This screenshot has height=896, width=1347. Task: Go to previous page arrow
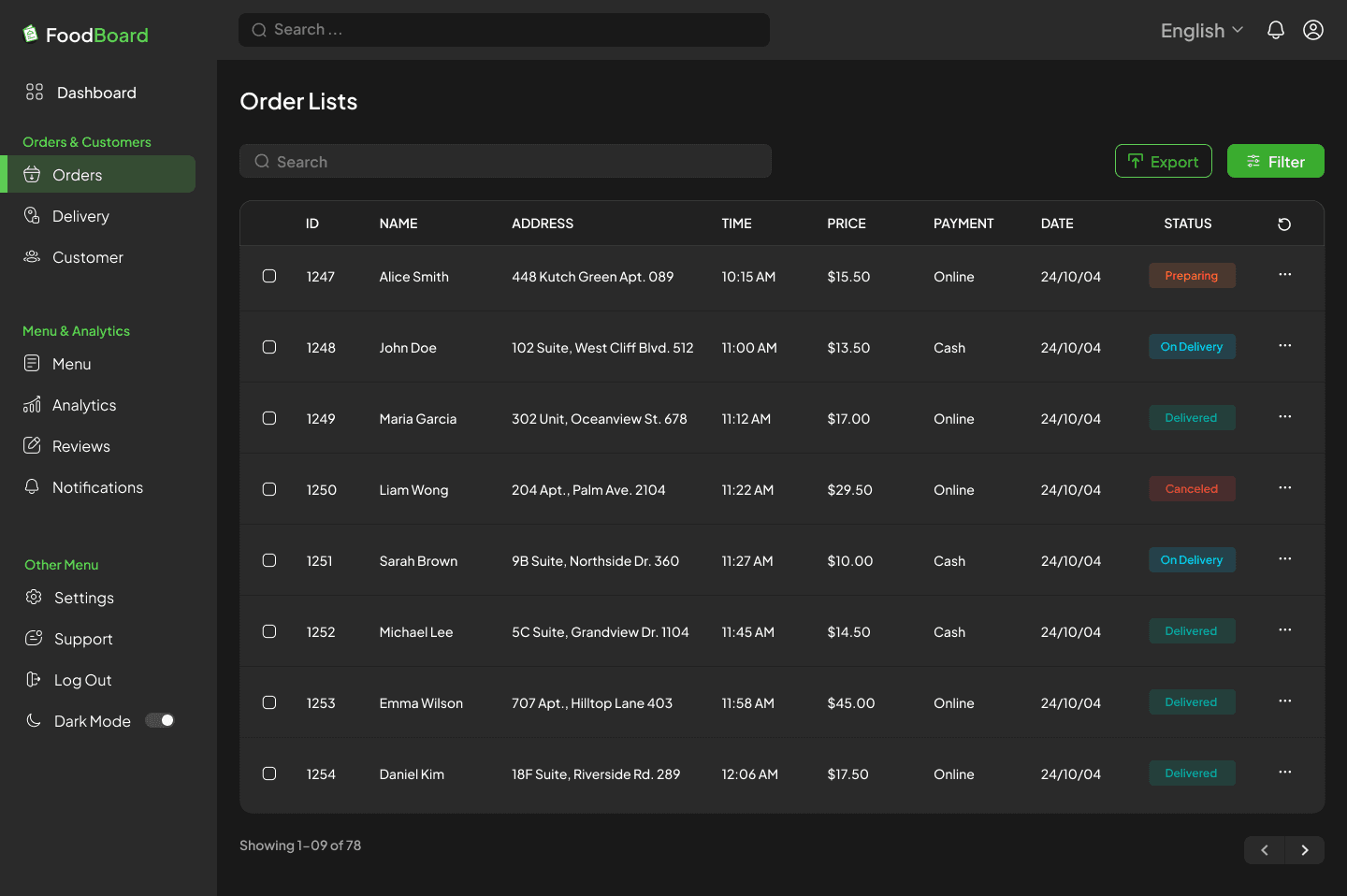tap(1265, 850)
